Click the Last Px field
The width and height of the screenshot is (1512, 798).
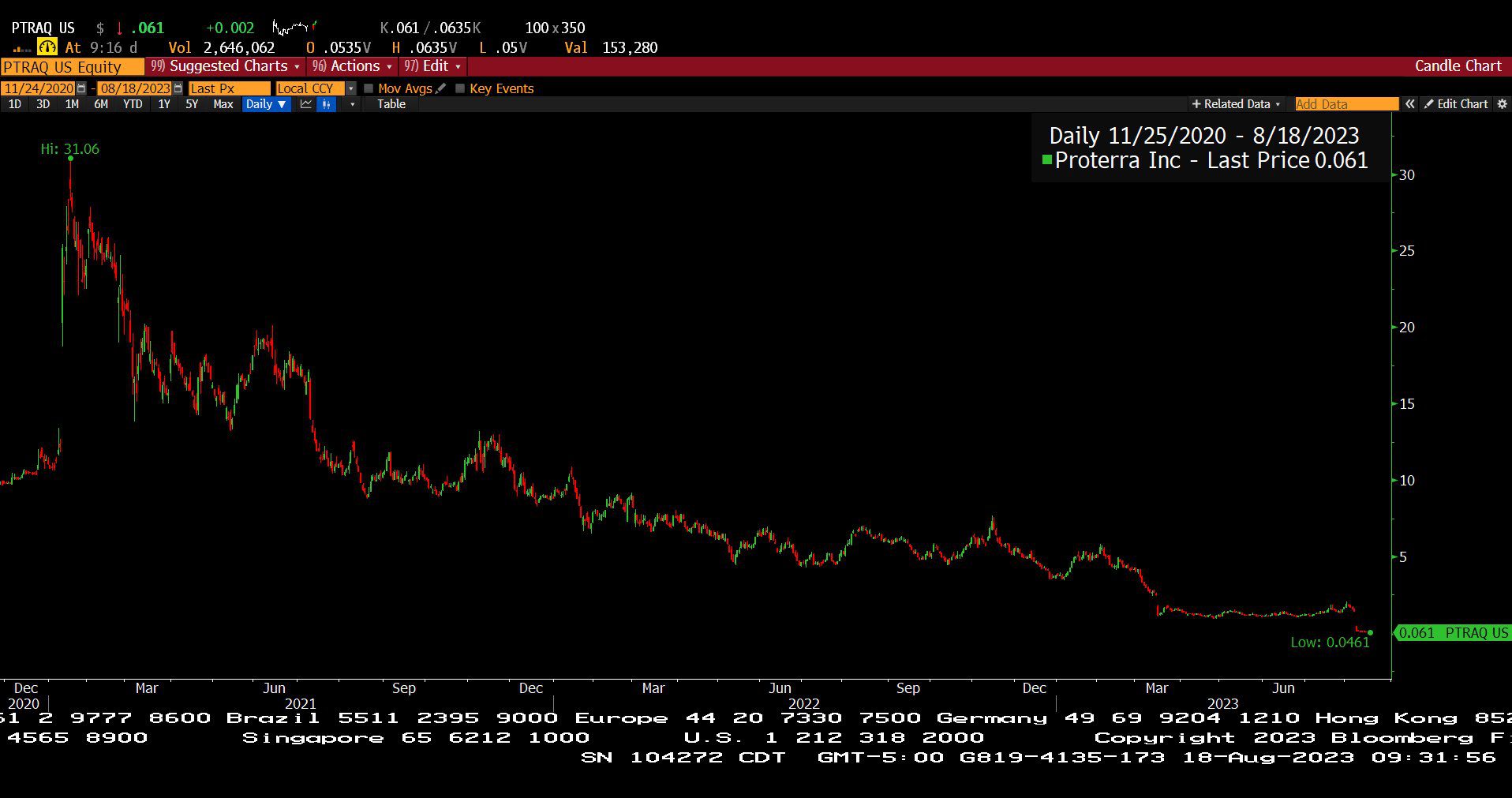click(229, 88)
